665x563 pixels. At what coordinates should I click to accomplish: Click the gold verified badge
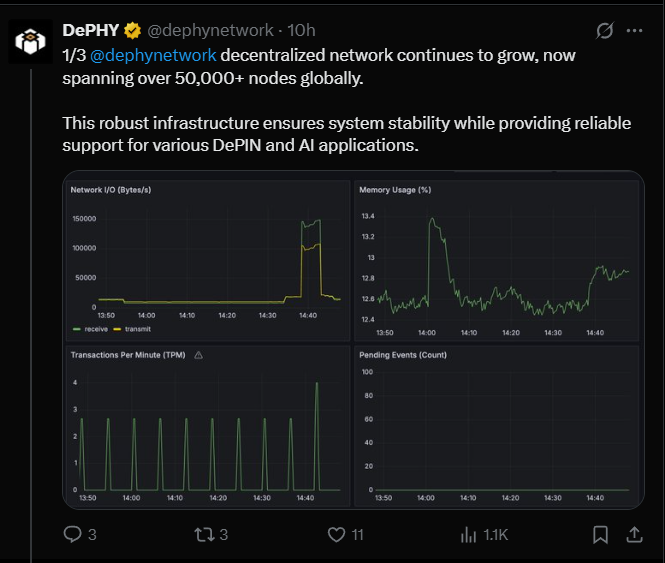132,31
